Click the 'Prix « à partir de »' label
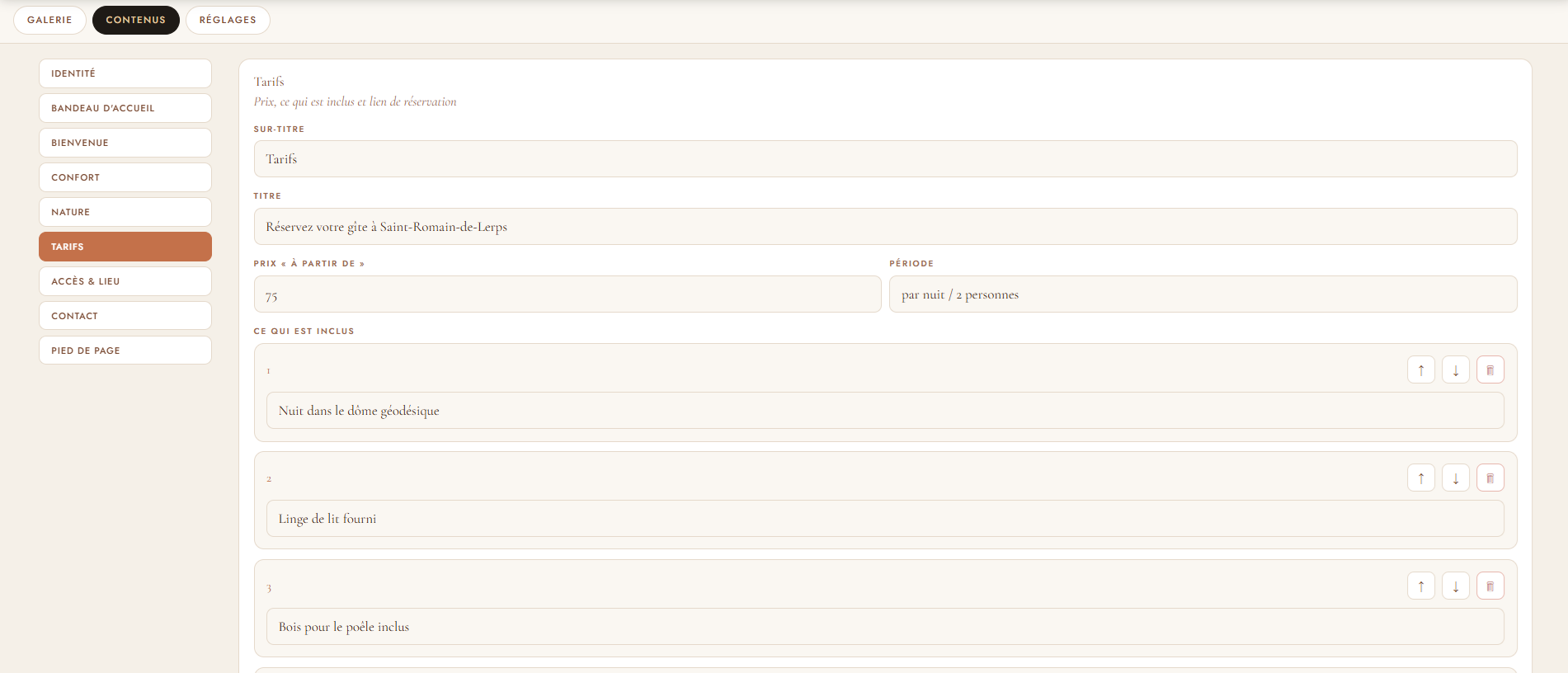This screenshot has width=1568, height=673. [308, 264]
